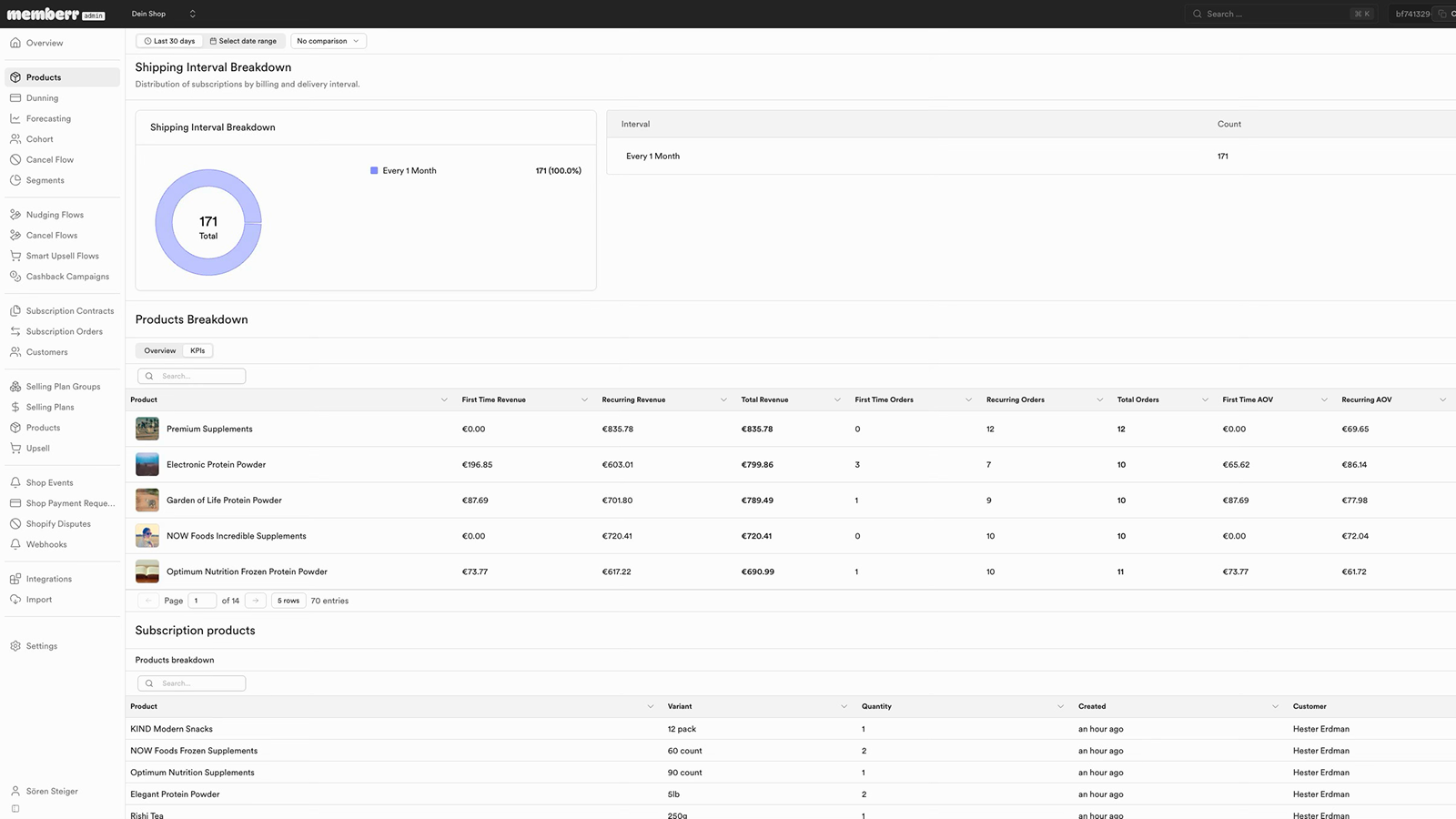Click the Forecasting chart icon in sidebar

15,118
